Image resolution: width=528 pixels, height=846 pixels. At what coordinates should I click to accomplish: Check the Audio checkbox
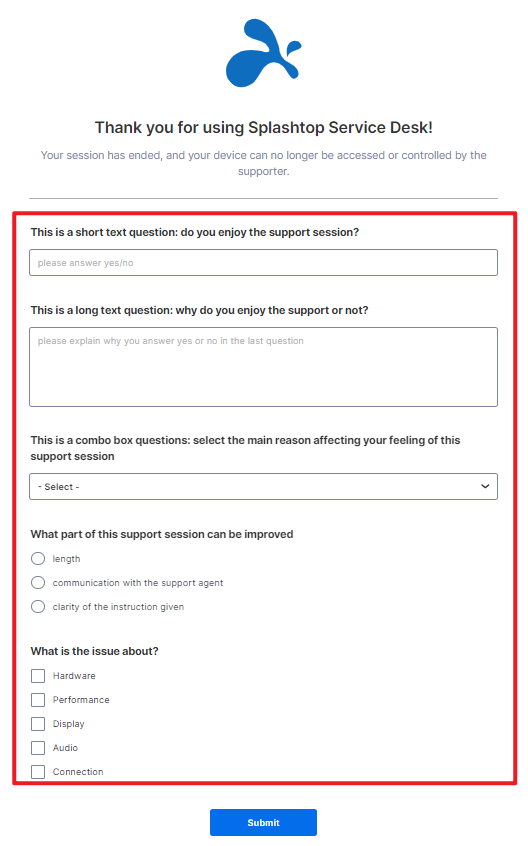click(x=38, y=748)
